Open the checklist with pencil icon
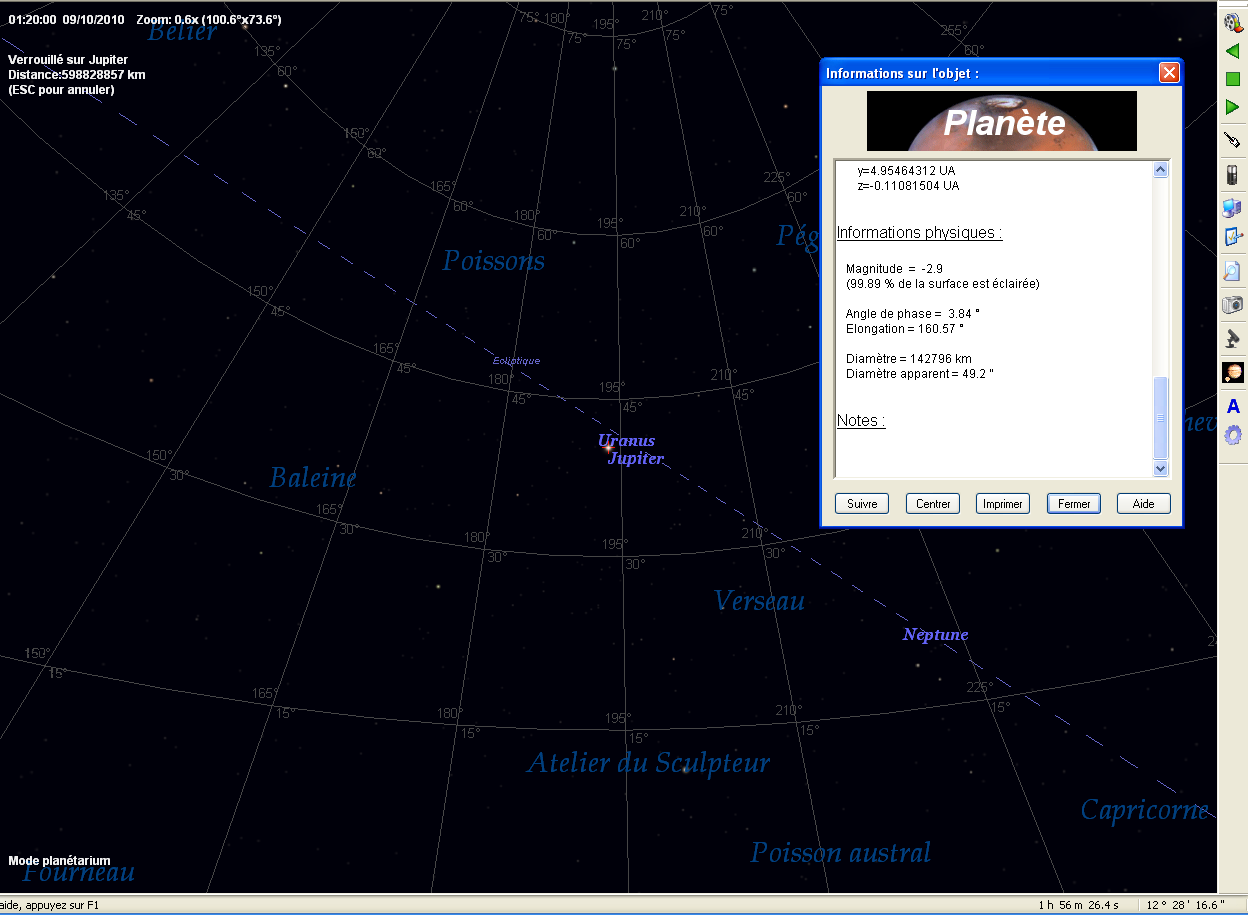1248x915 pixels. [1232, 238]
